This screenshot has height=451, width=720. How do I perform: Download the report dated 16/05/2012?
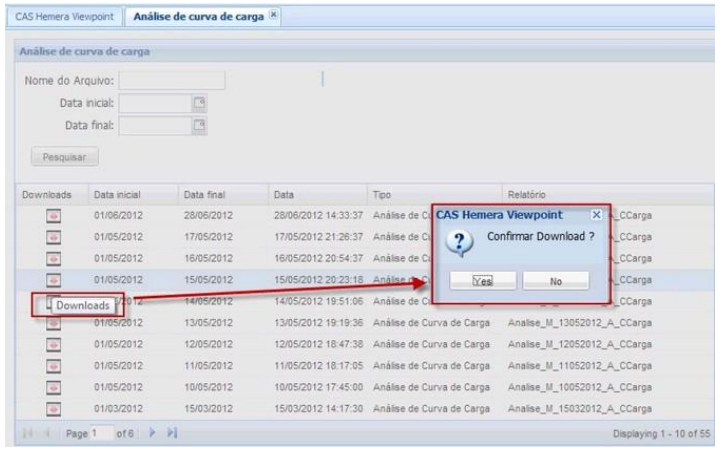pos(55,258)
